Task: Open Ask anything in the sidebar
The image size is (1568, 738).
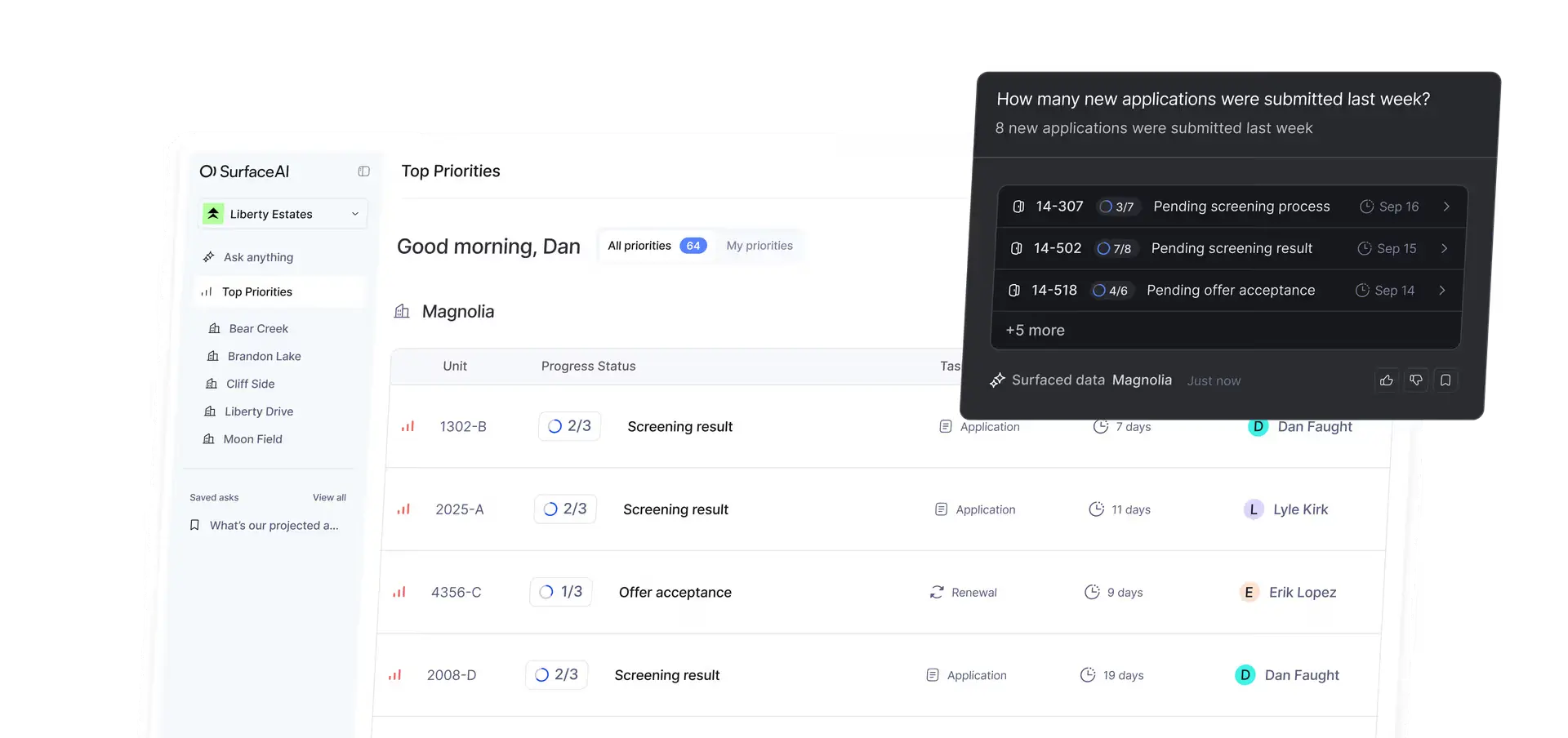Action: [258, 257]
